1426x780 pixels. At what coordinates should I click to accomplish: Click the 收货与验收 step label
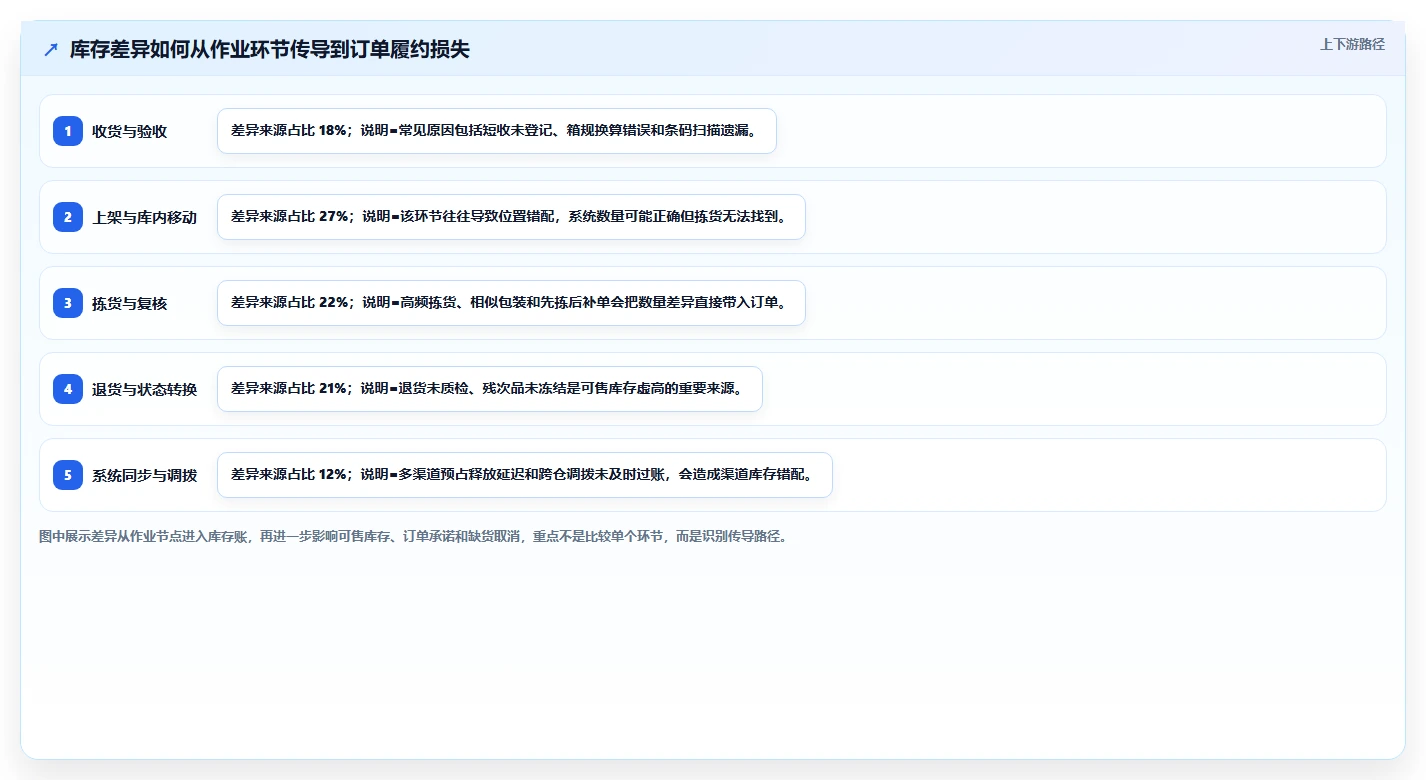tap(129, 132)
